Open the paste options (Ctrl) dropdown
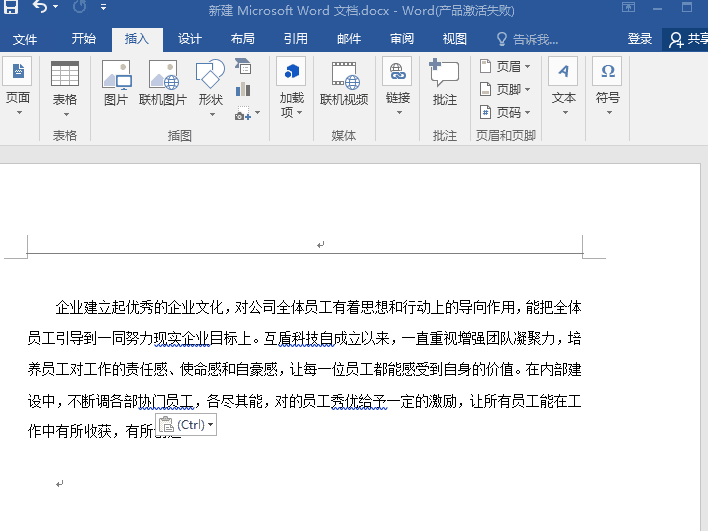This screenshot has width=708, height=531. 187,425
